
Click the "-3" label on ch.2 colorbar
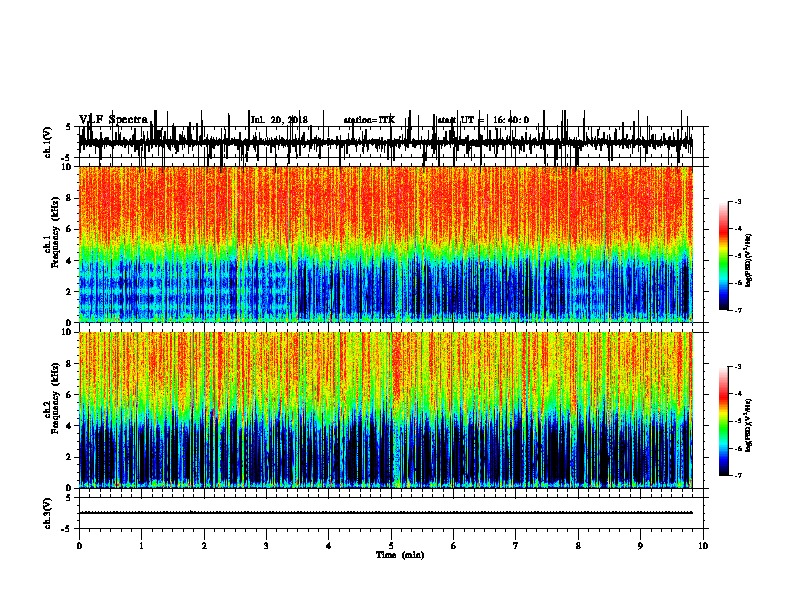click(738, 367)
